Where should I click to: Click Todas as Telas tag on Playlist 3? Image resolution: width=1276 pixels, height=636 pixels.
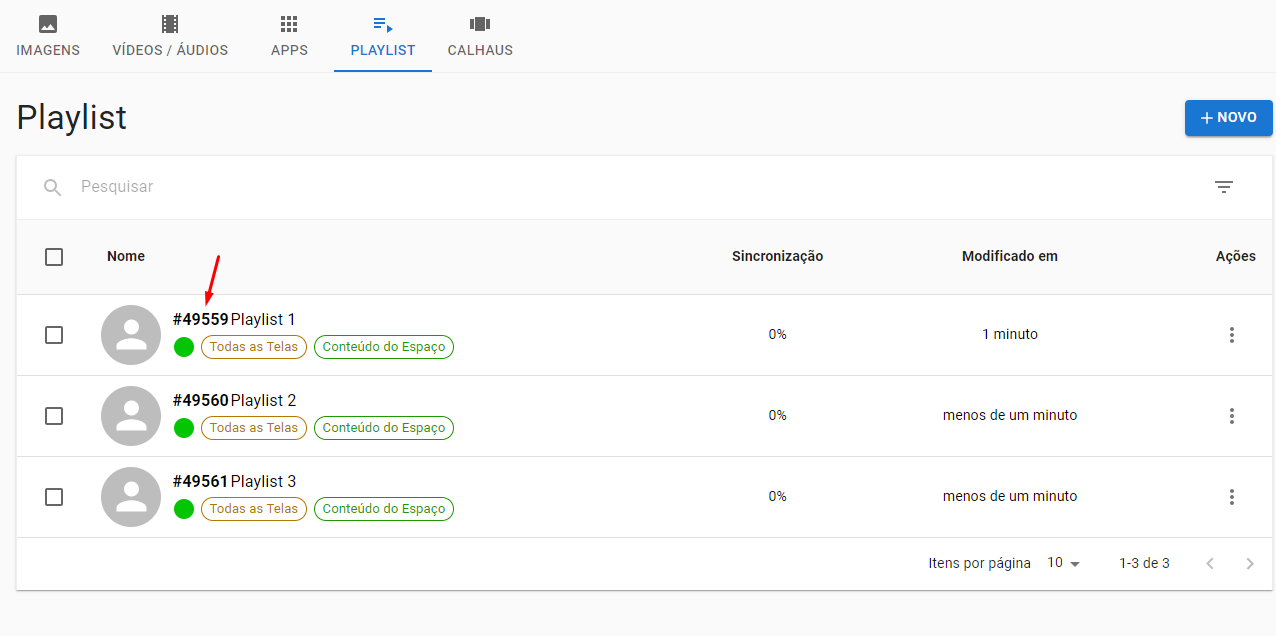click(x=254, y=509)
